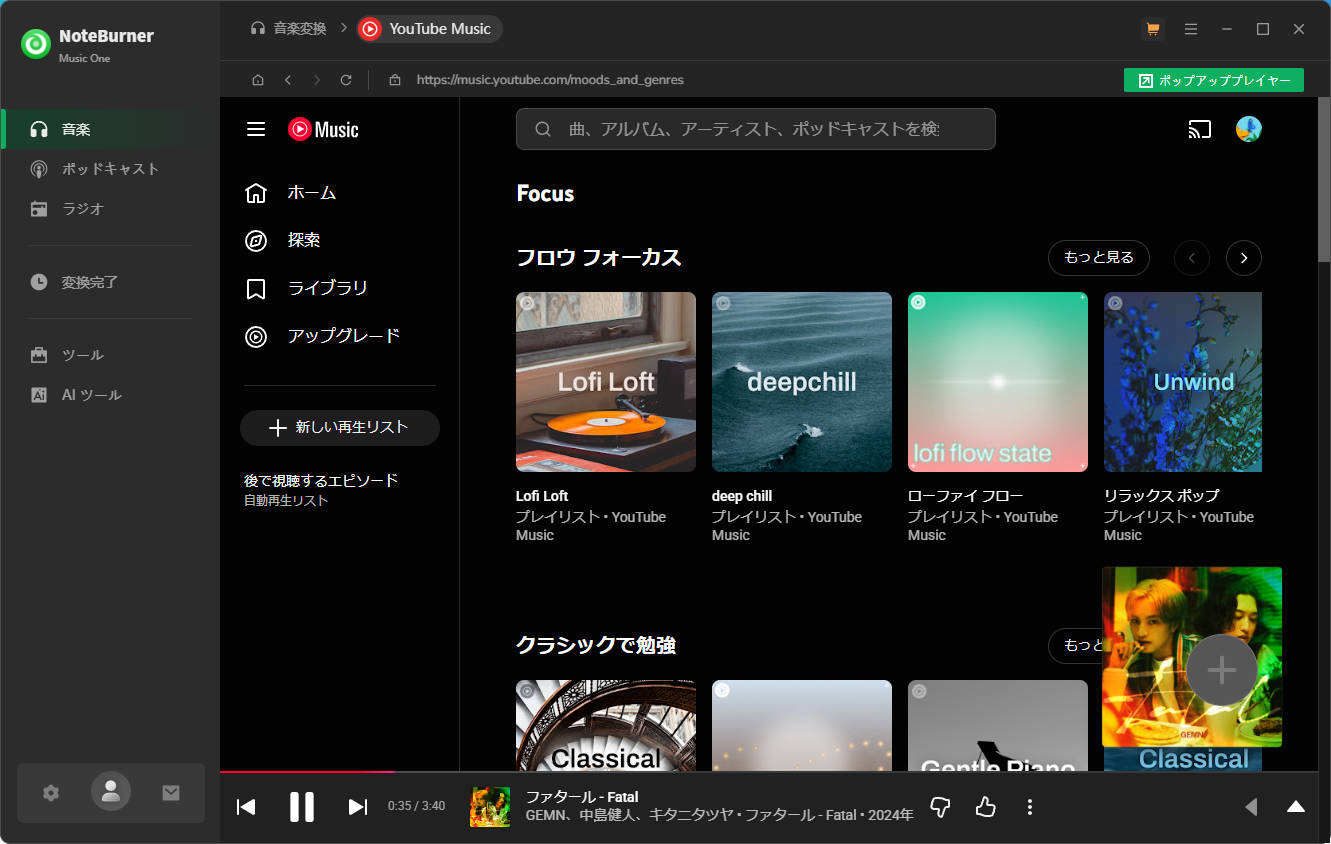This screenshot has height=844, width=1331.
Task: Expand the フロウ フォーカス carousel with the right arrow
Action: (x=1243, y=258)
